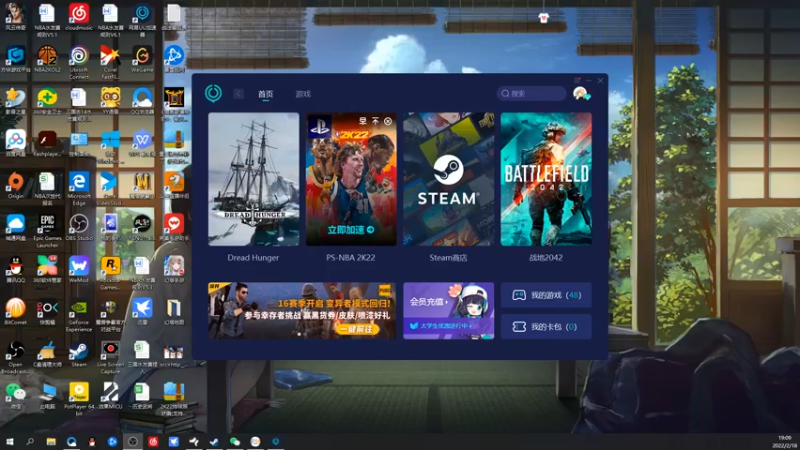Click 立即加速 on the NBA 2K22 card
This screenshot has width=800, height=450.
[351, 230]
